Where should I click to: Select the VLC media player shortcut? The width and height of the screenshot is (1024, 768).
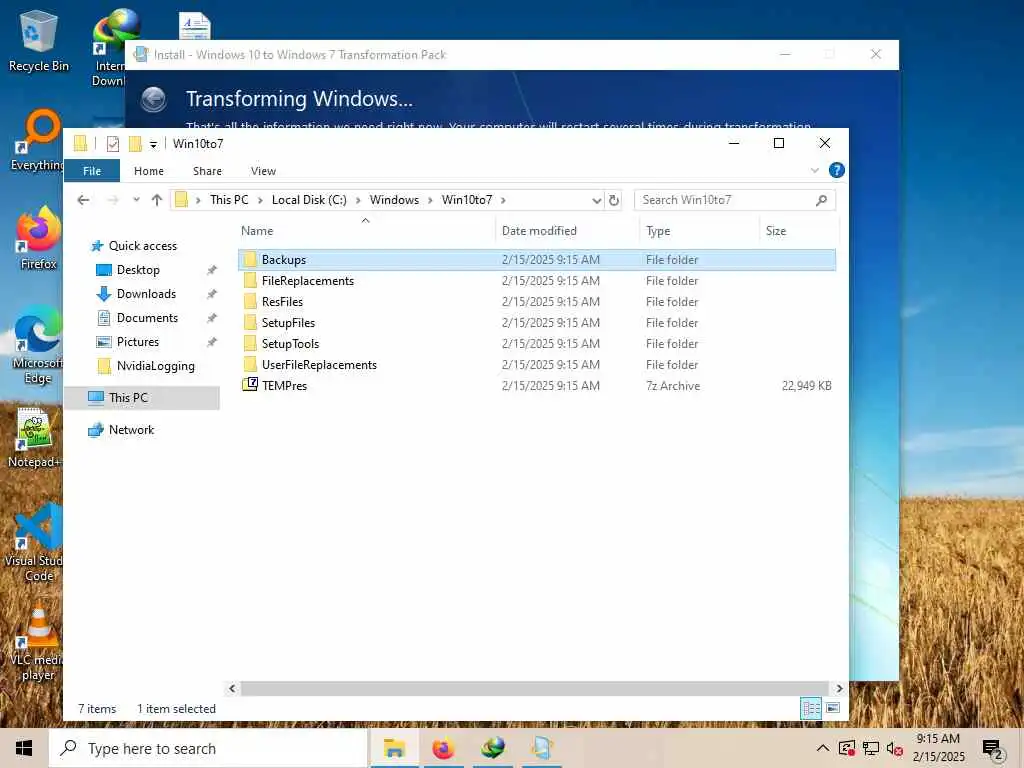pyautogui.click(x=37, y=643)
